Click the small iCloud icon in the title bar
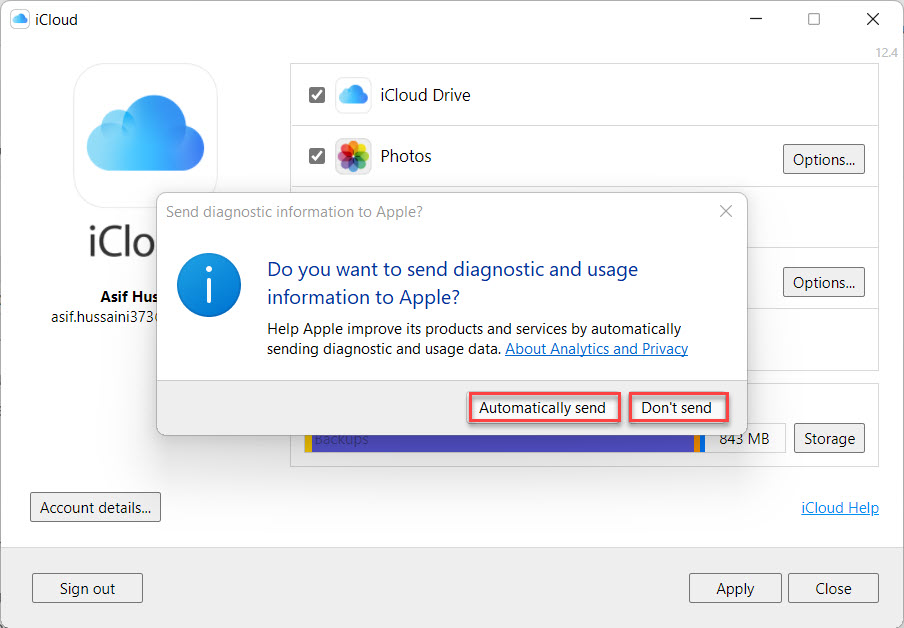 click(x=19, y=19)
